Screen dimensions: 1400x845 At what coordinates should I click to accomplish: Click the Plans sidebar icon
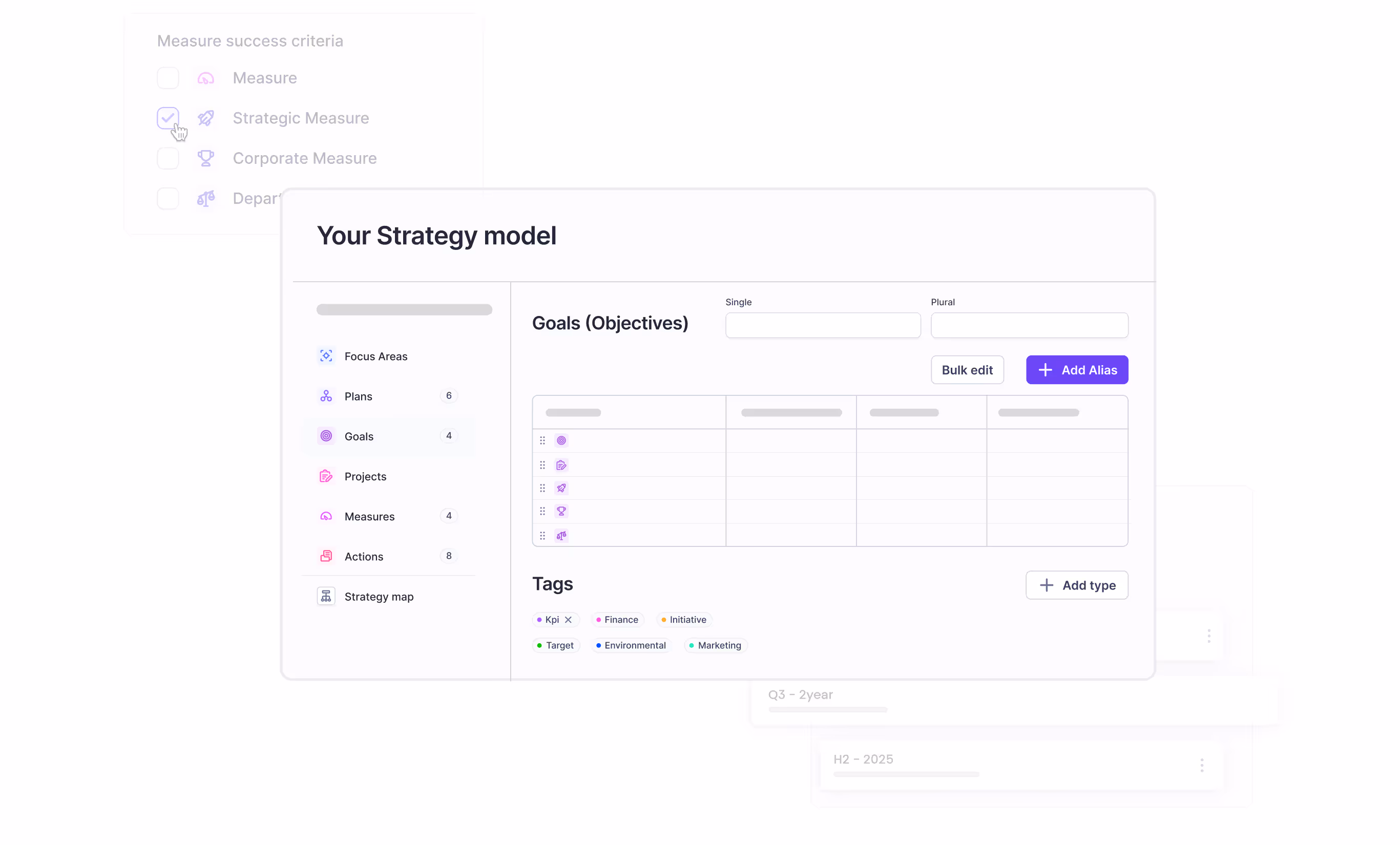[x=326, y=396]
